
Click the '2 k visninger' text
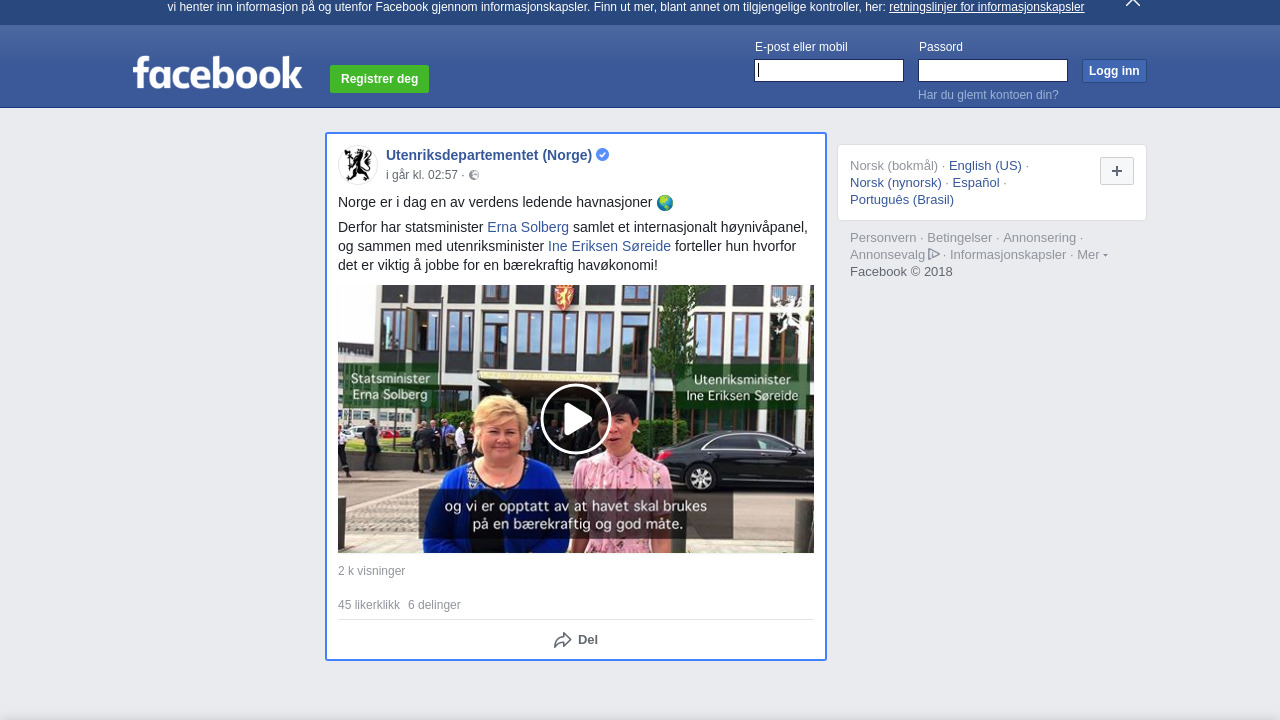(x=372, y=571)
